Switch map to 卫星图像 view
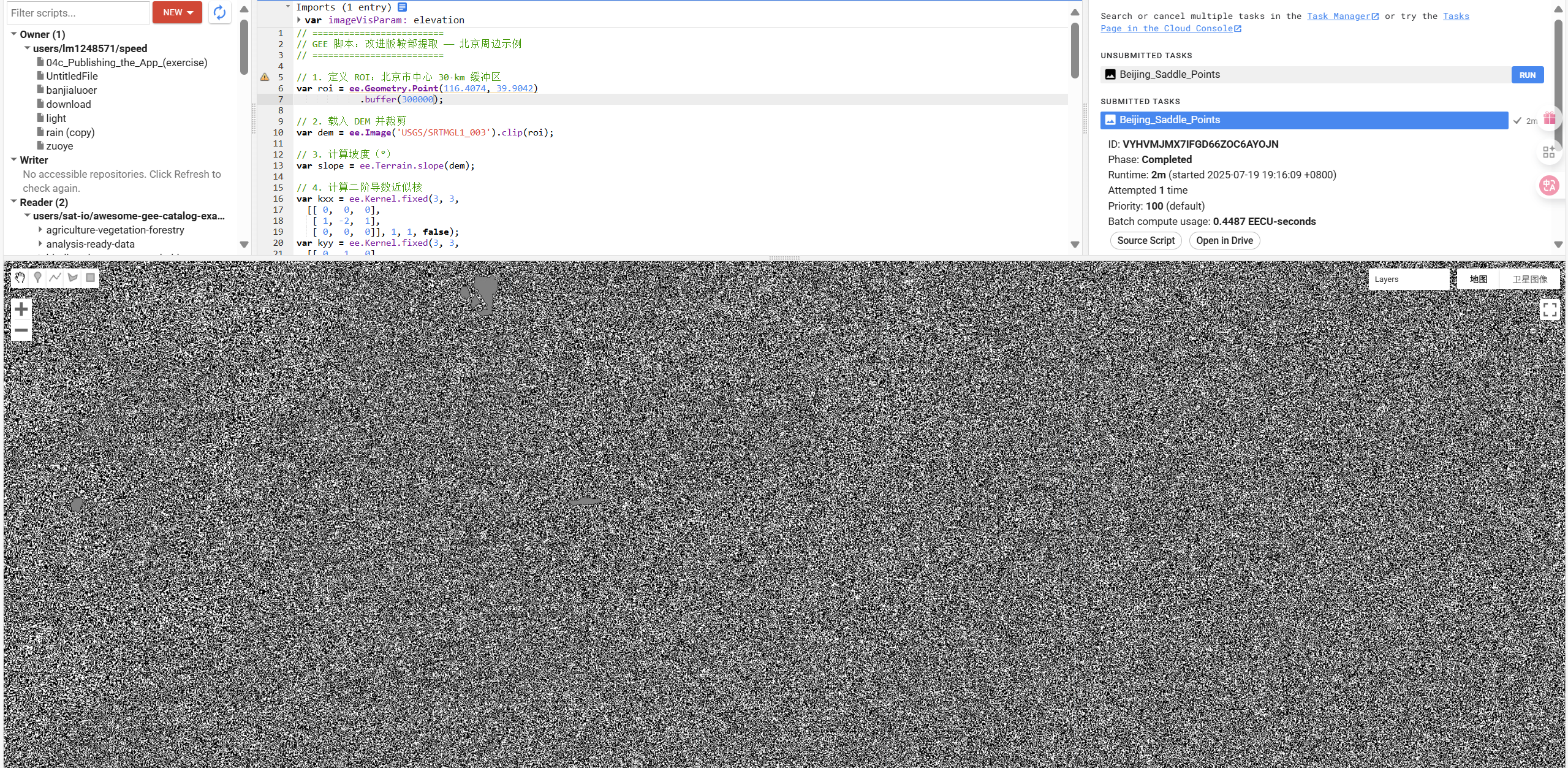The width and height of the screenshot is (1568, 768). pyautogui.click(x=1529, y=279)
